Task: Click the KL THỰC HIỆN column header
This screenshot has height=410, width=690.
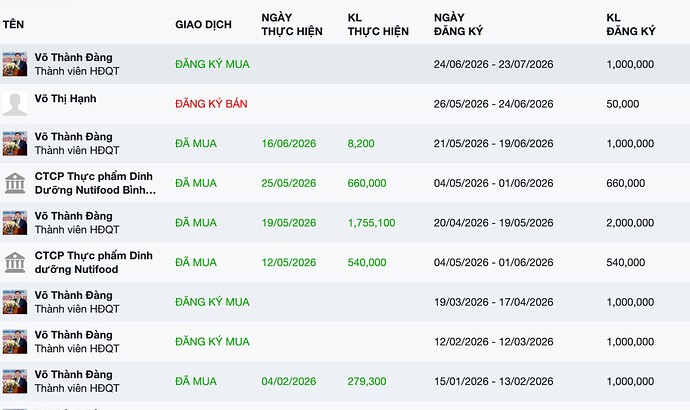Action: pos(378,24)
